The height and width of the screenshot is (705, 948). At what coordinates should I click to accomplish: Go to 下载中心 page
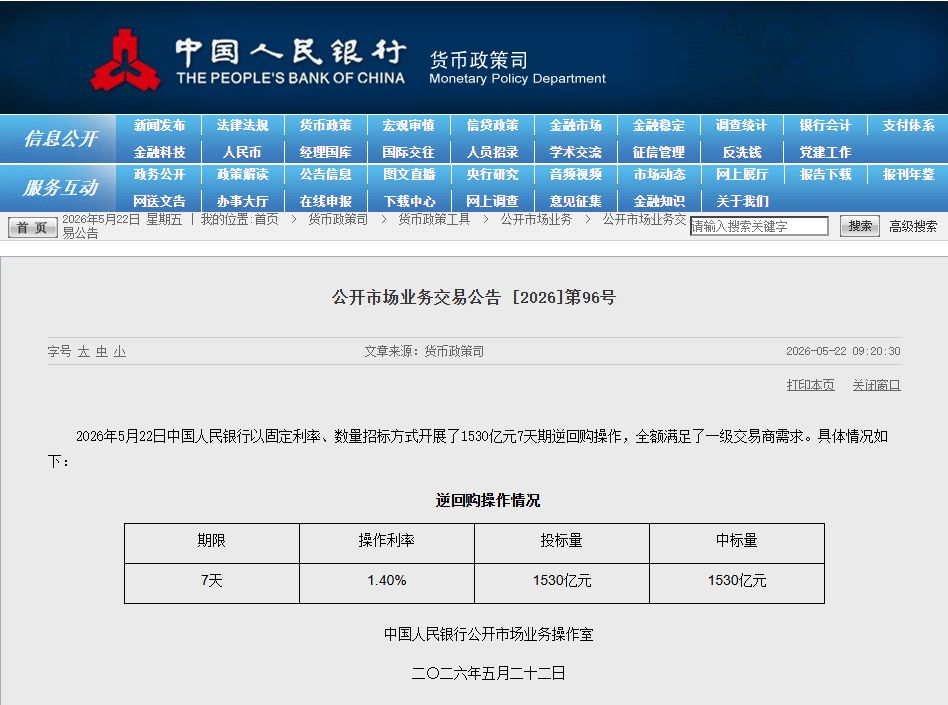[x=409, y=201]
